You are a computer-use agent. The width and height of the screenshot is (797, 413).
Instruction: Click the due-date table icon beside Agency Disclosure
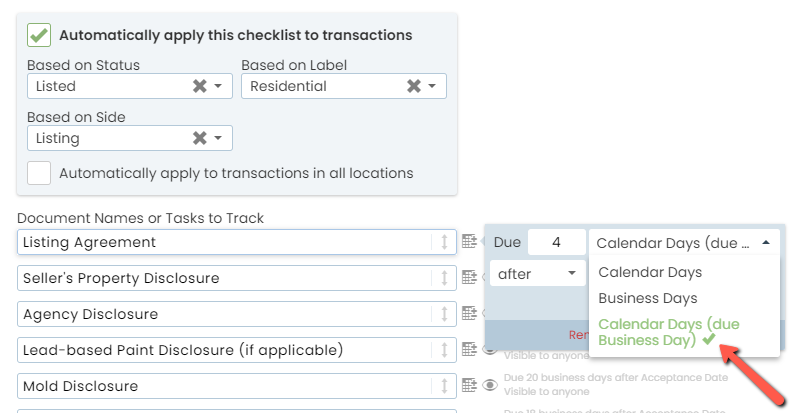(x=470, y=313)
